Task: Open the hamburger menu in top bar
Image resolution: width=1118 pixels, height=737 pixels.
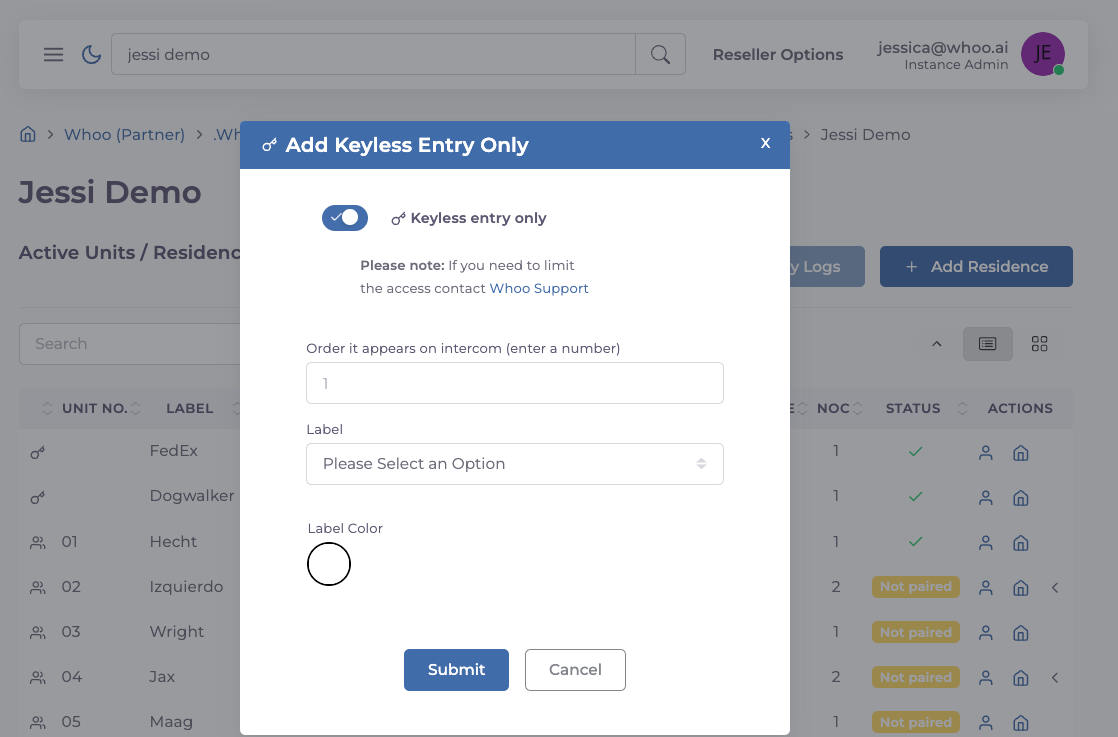Action: coord(53,54)
